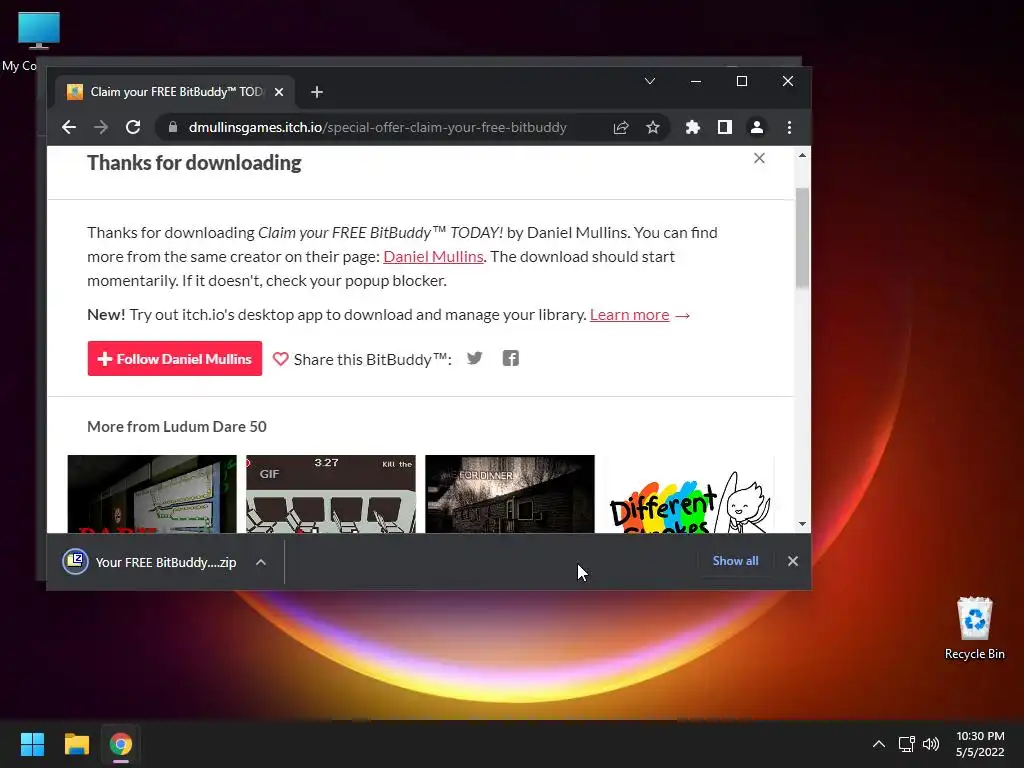Screen dimensions: 1024x768
Task: Open volume control tray icon
Action: 931,744
